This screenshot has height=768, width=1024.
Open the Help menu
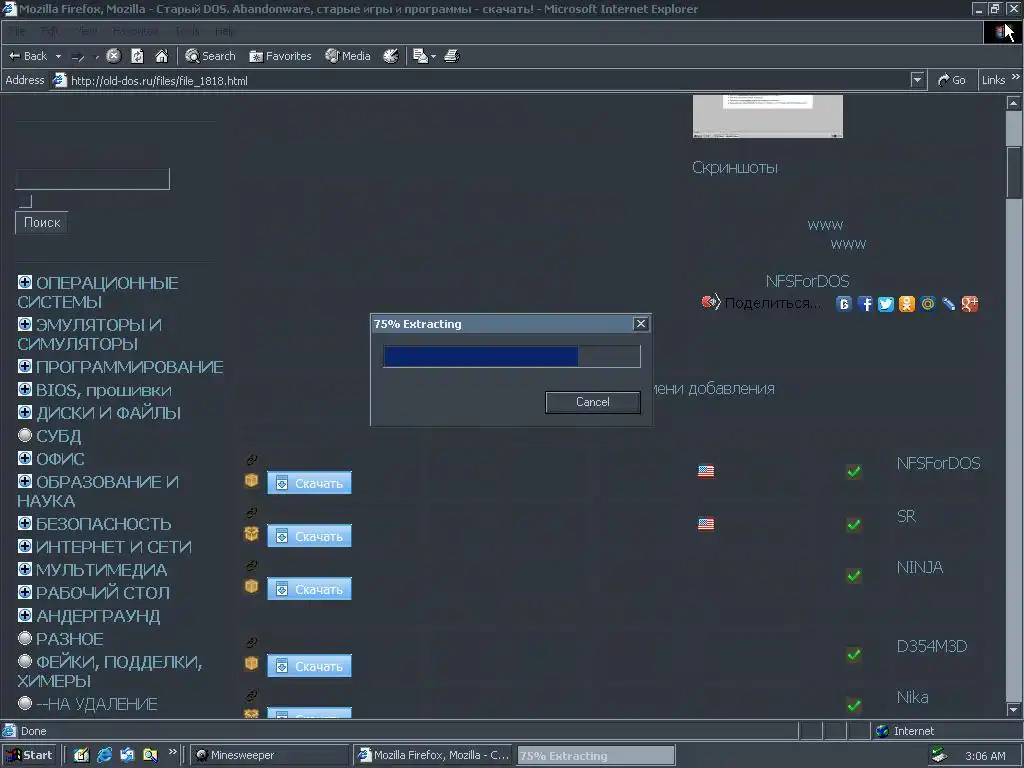point(224,31)
